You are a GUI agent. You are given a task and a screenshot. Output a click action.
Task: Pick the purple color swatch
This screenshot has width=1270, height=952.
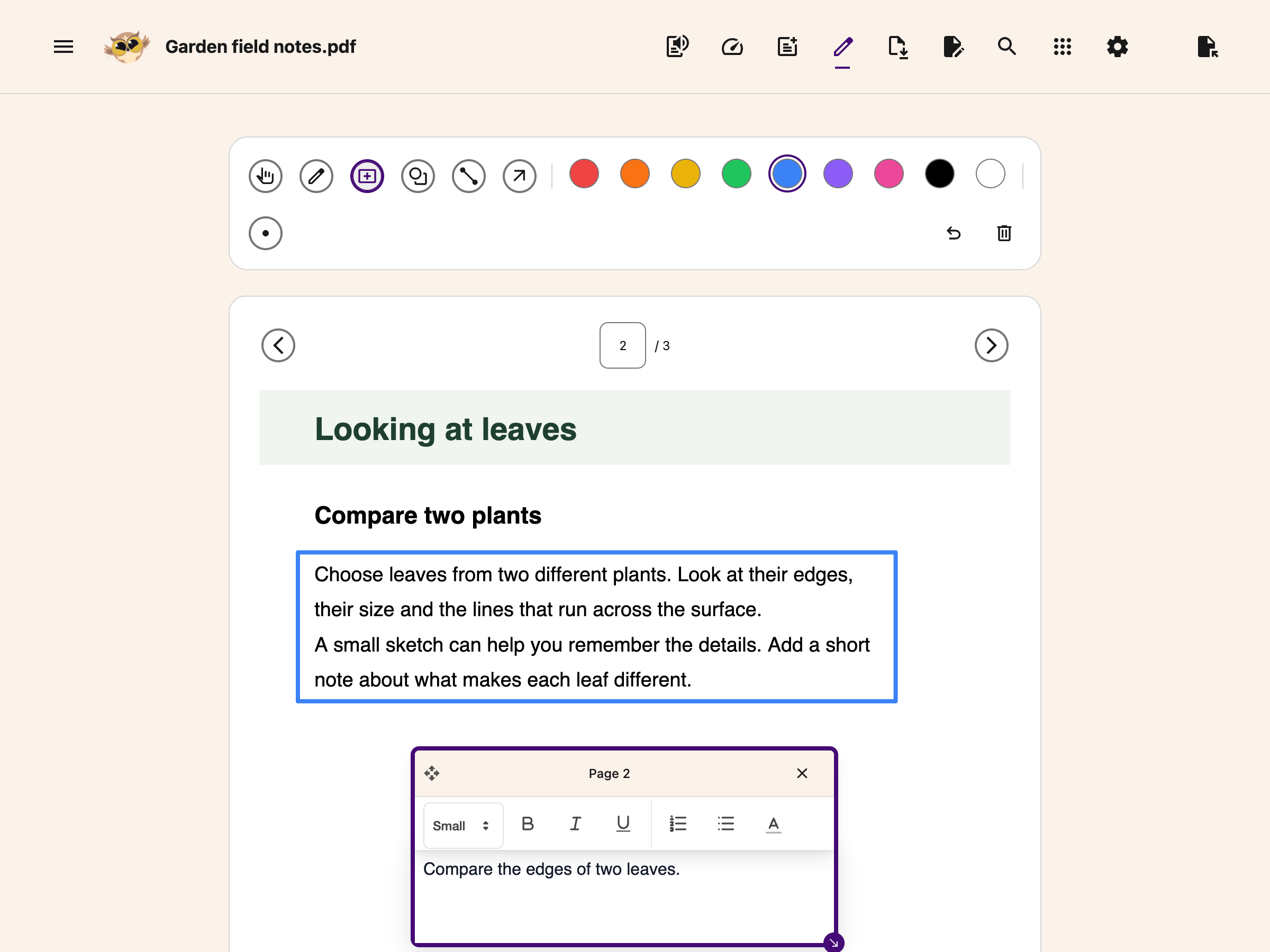(838, 174)
